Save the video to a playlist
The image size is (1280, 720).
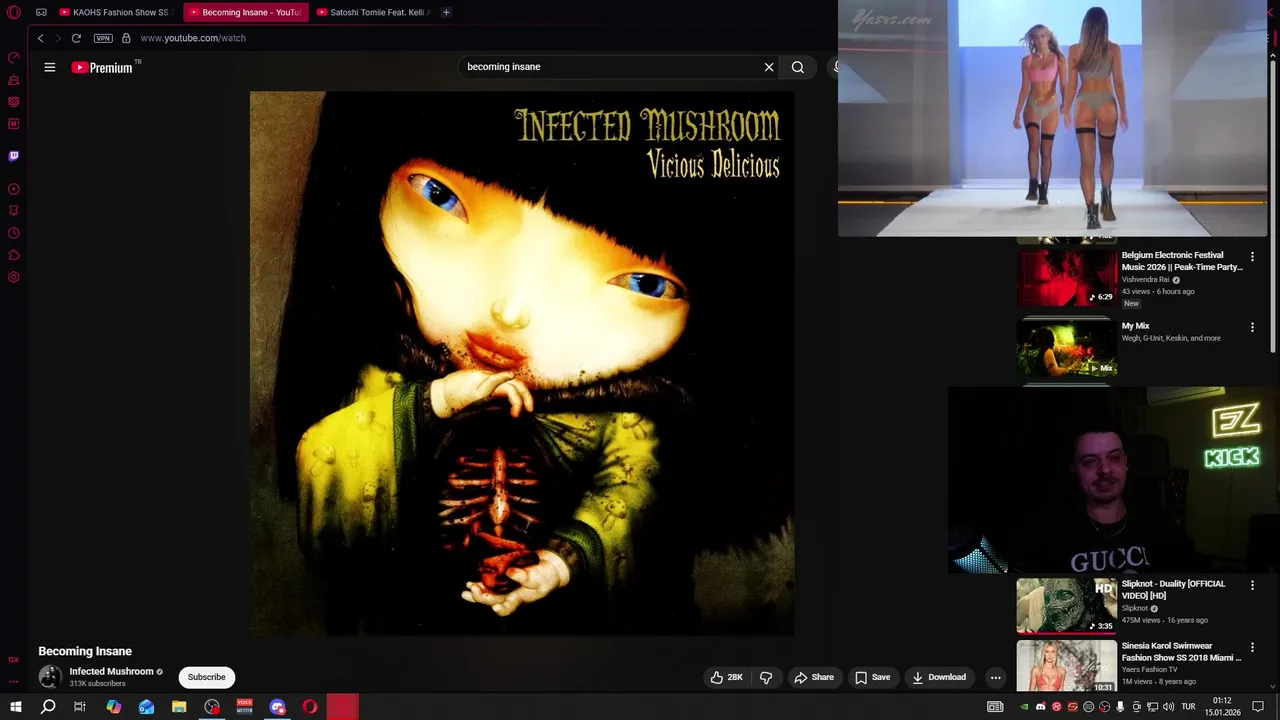(x=872, y=677)
